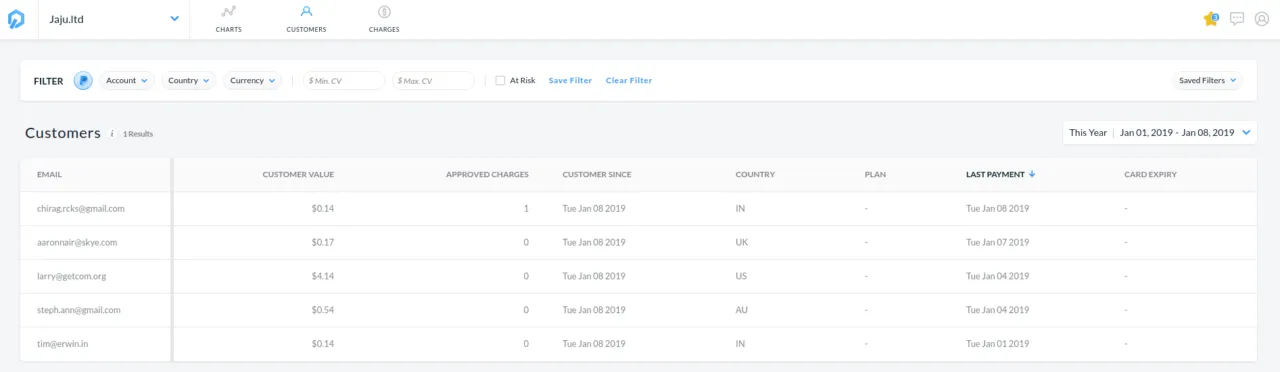Viewport: 1280px width, 372px height.
Task: Click the 1 Results count text
Action: [138, 134]
